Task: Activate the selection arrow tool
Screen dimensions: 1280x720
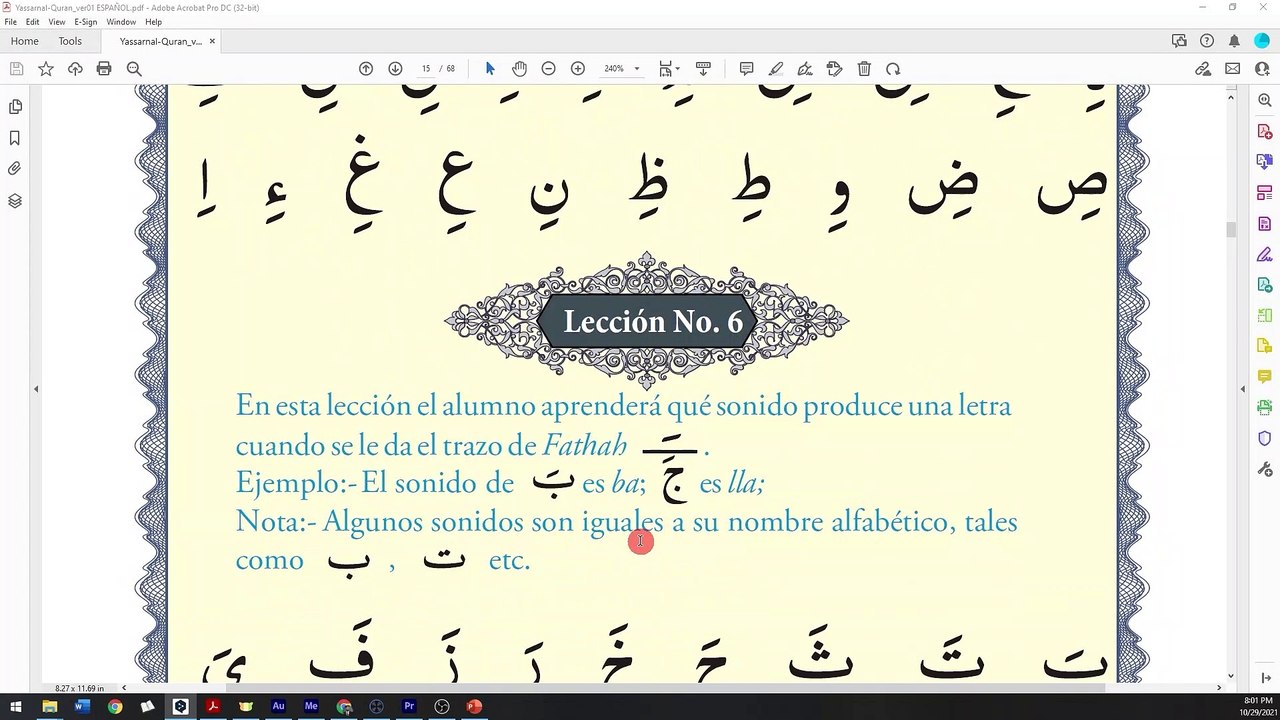Action: point(490,69)
